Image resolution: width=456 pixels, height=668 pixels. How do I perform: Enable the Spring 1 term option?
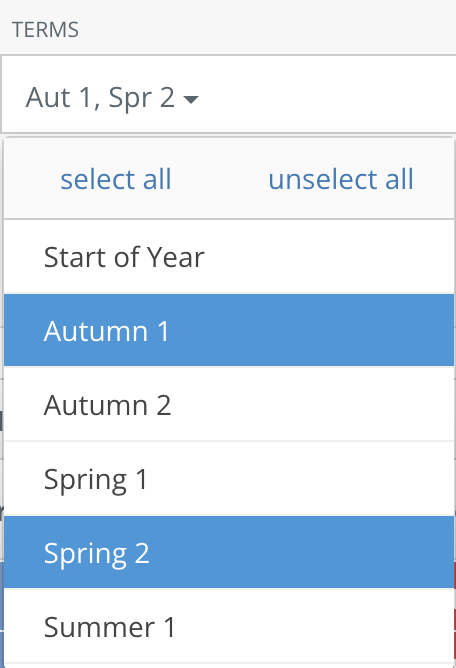(229, 479)
